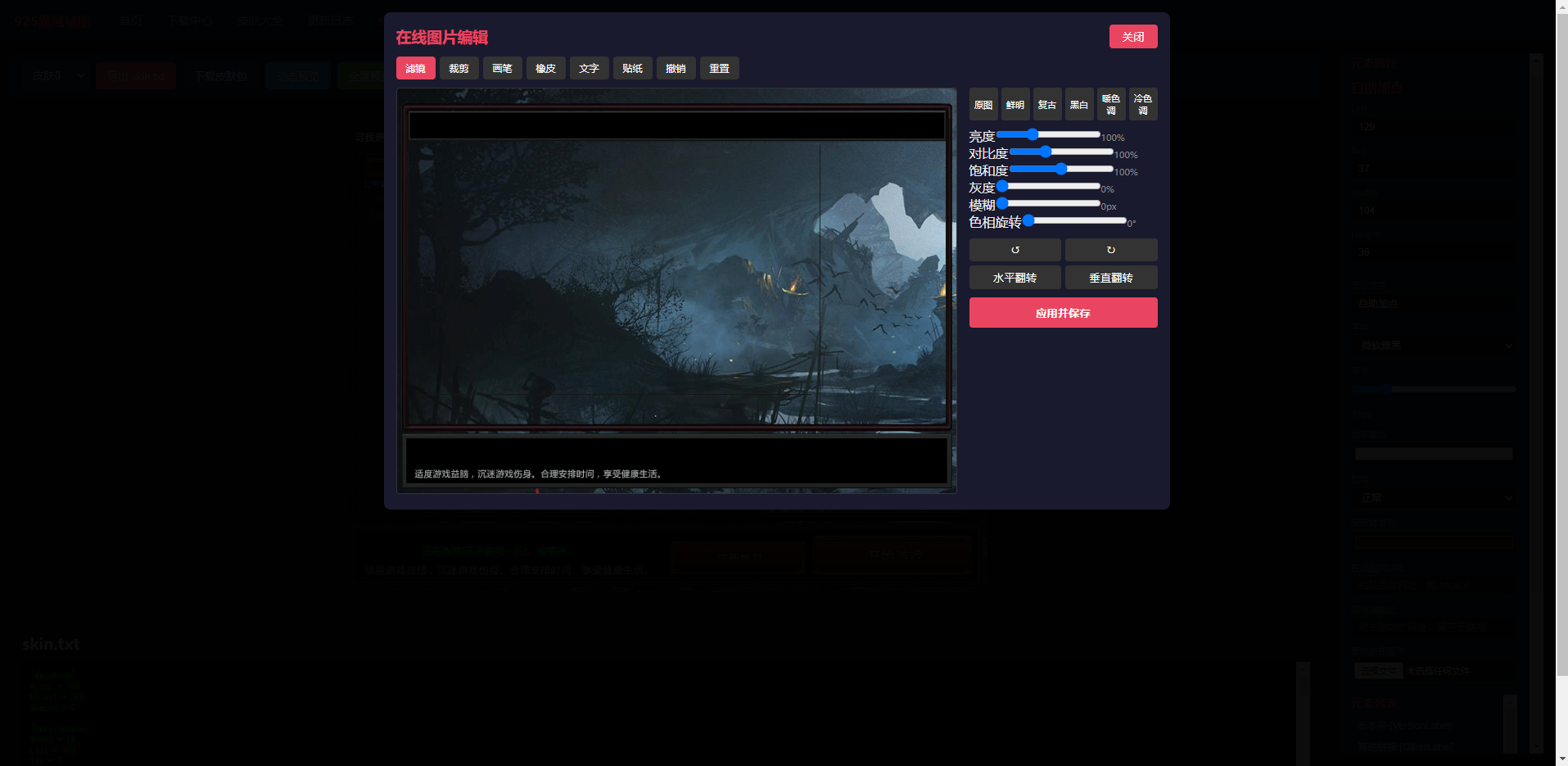Viewport: 1568px width, 766px height.
Task: Open the 裁剪 crop tab
Action: 459,68
